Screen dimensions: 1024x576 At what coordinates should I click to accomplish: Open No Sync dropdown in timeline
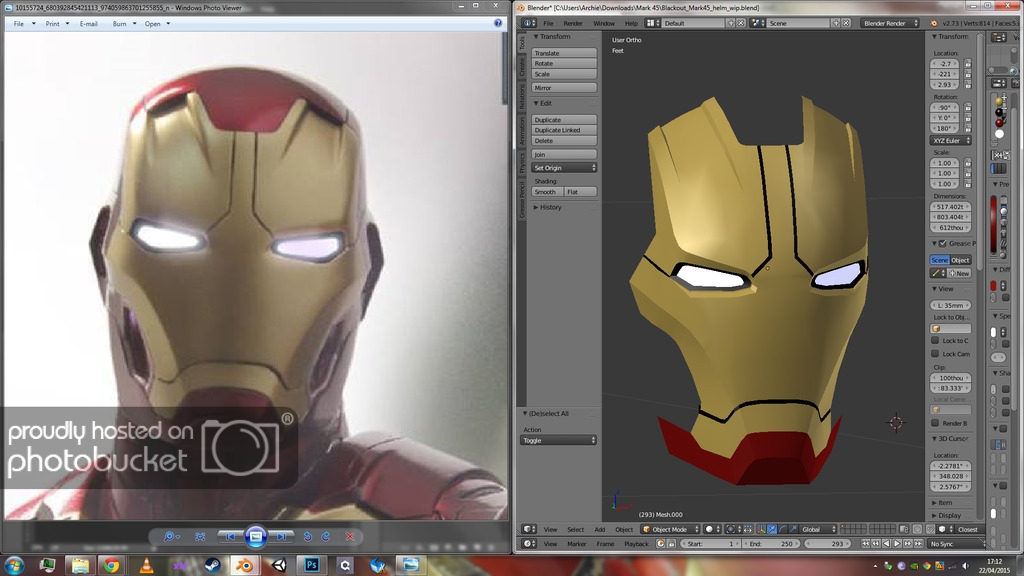[x=957, y=543]
